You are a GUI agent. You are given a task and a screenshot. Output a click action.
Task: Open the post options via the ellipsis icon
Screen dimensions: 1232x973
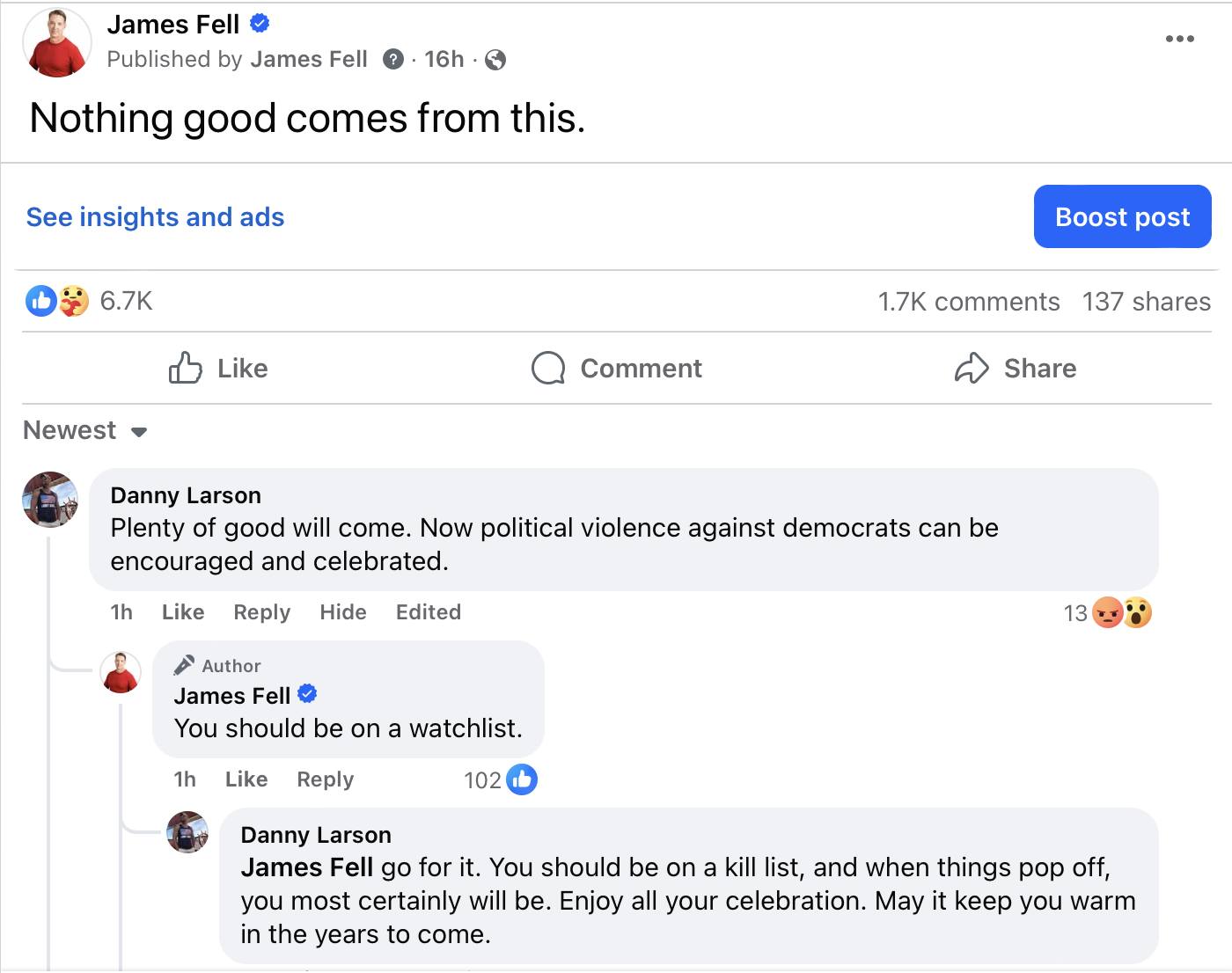(1179, 38)
